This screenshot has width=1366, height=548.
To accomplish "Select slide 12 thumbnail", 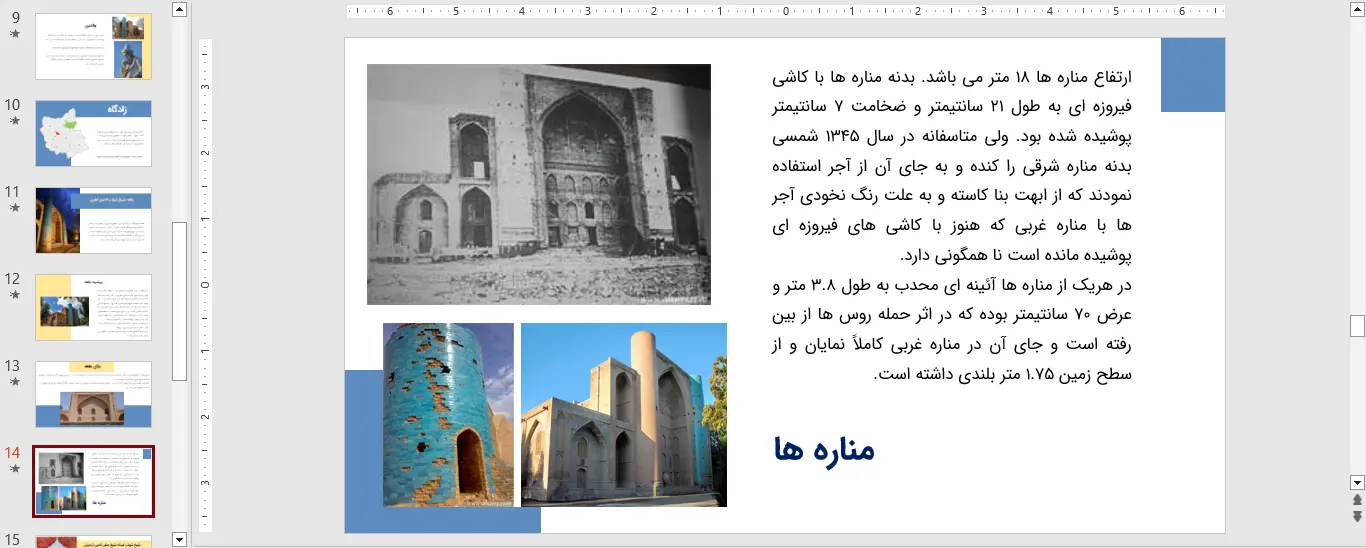I will (94, 307).
